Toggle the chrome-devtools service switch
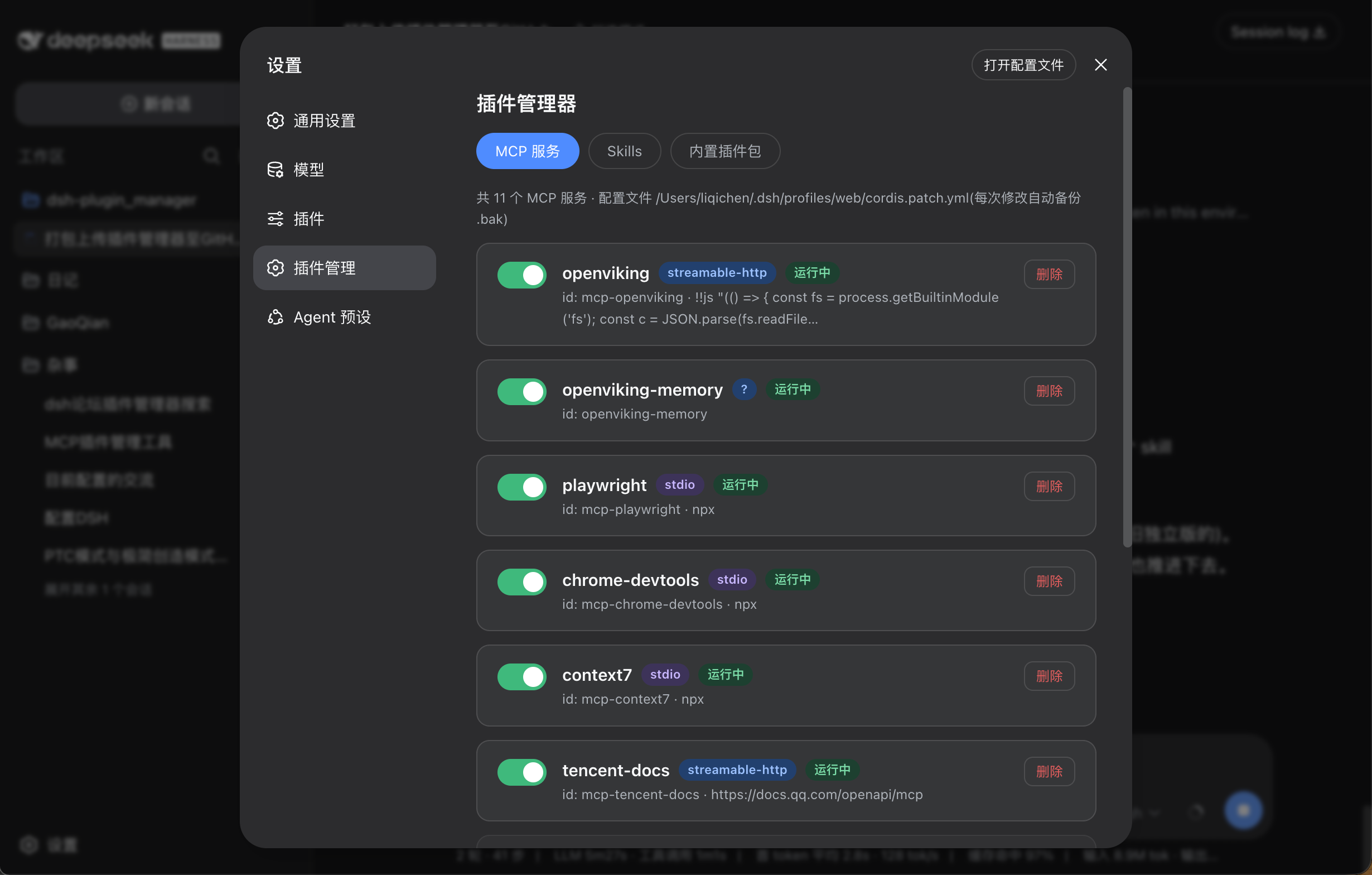 click(x=521, y=581)
